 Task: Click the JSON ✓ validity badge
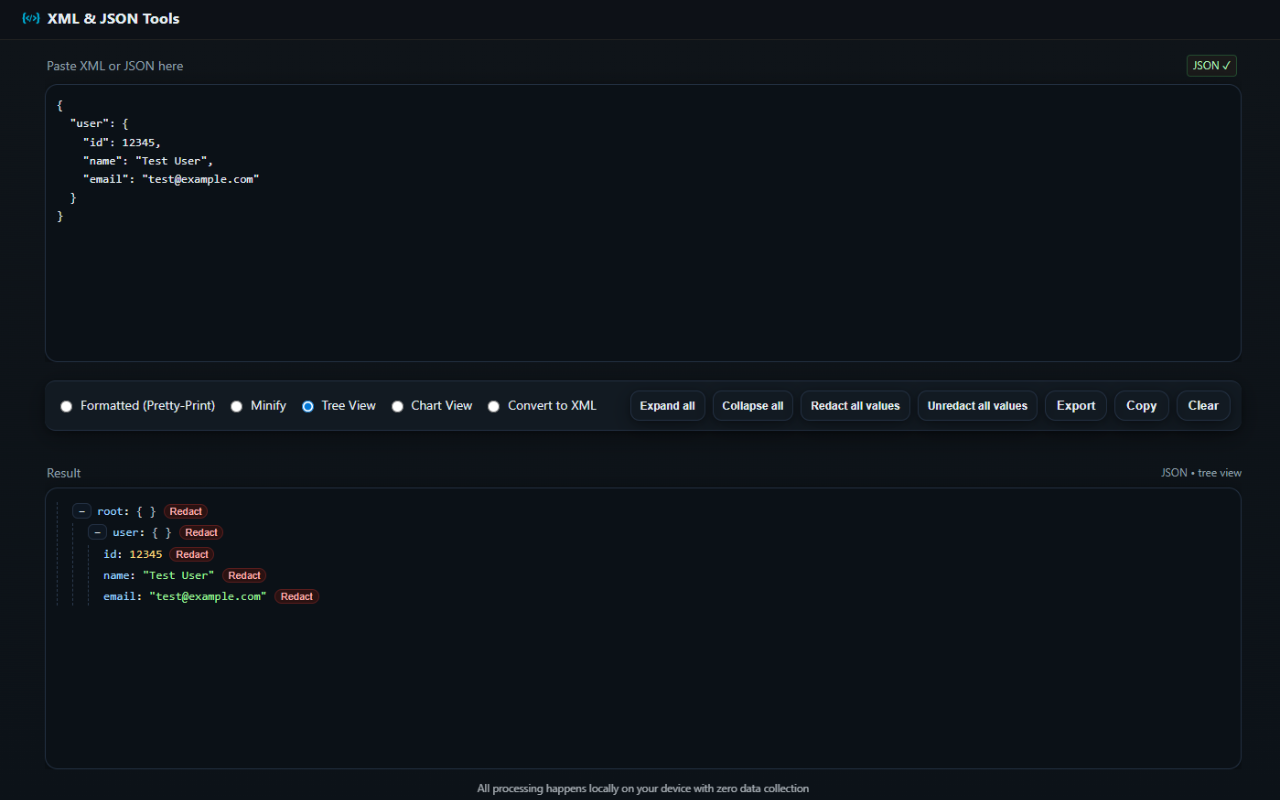[x=1212, y=66]
